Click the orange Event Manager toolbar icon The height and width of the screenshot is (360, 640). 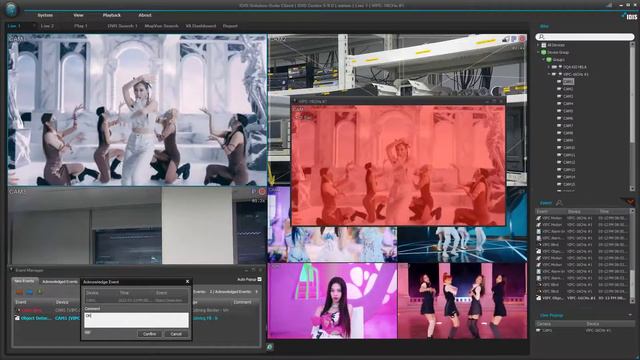[x=19, y=292]
